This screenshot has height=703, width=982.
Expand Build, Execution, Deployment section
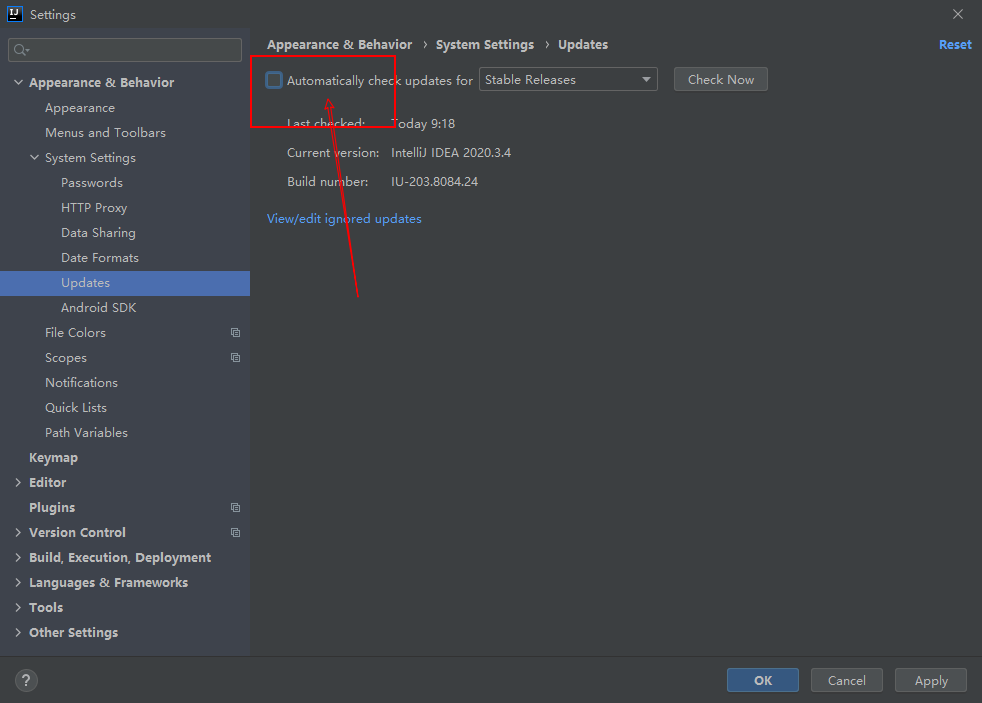[x=18, y=557]
